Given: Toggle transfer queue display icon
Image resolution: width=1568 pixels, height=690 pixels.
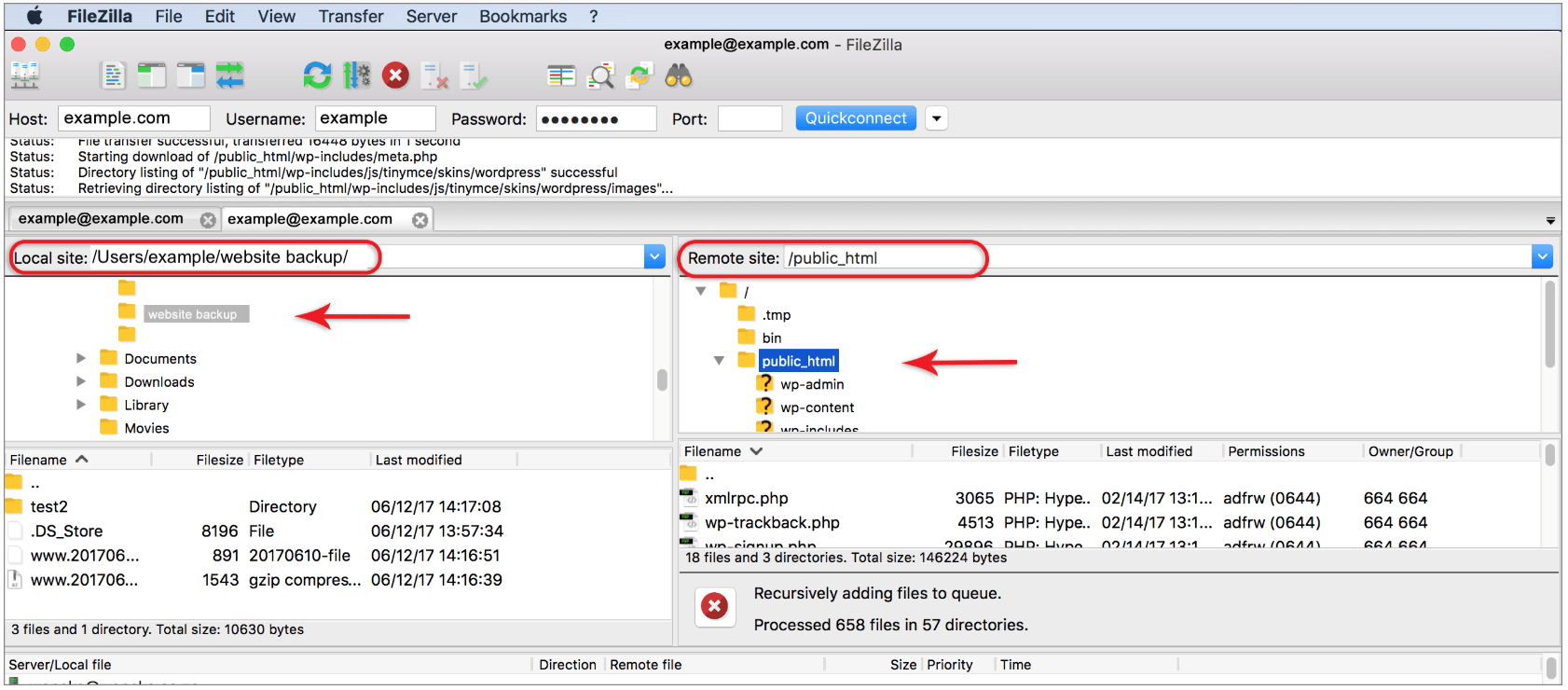Looking at the screenshot, I should coord(229,76).
